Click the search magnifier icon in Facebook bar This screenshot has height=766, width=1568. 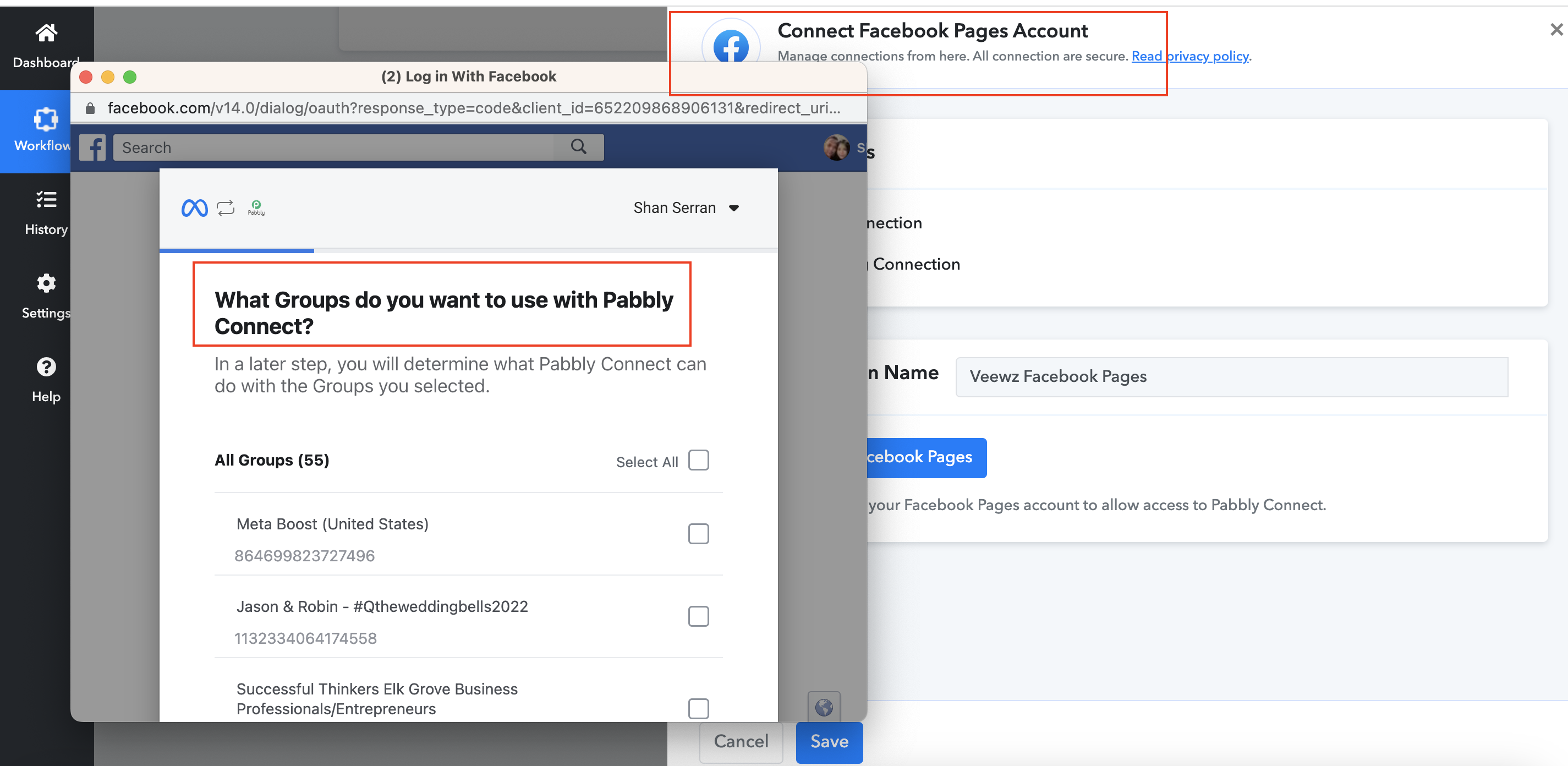click(579, 147)
